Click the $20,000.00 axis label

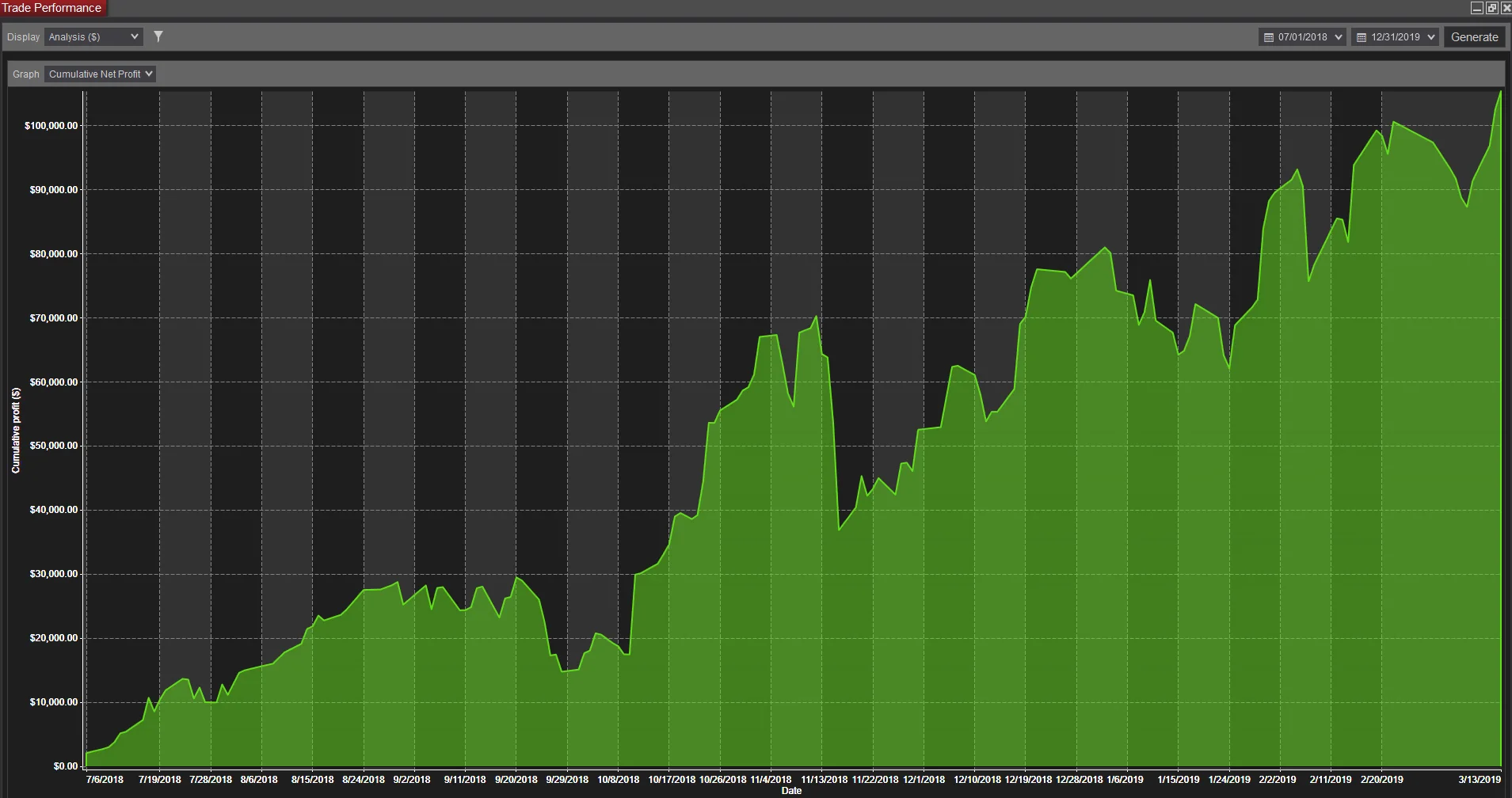[54, 638]
